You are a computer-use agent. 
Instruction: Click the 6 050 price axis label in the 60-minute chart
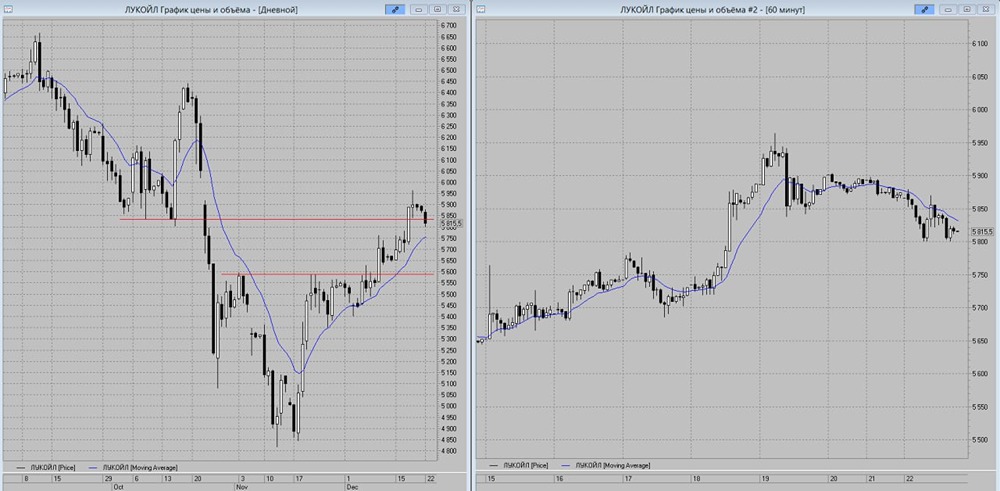pyautogui.click(x=979, y=77)
